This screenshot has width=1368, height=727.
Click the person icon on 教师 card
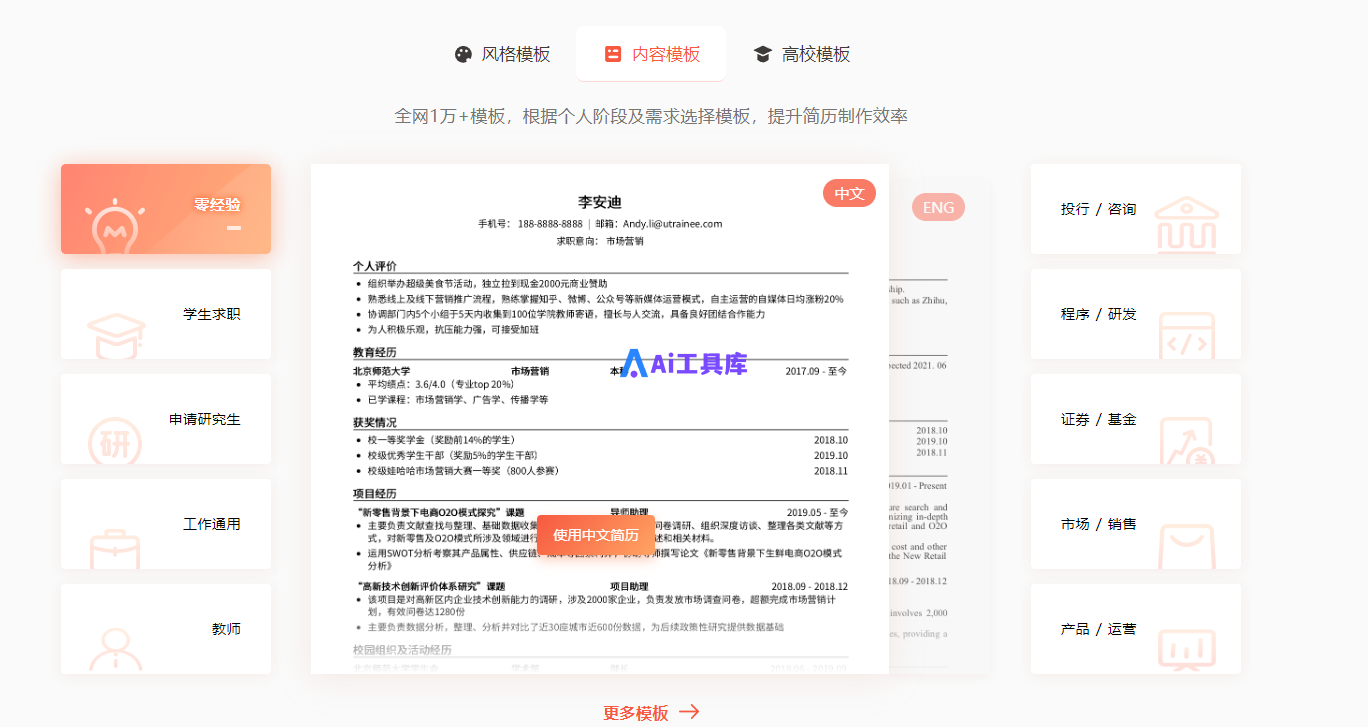tap(115, 648)
